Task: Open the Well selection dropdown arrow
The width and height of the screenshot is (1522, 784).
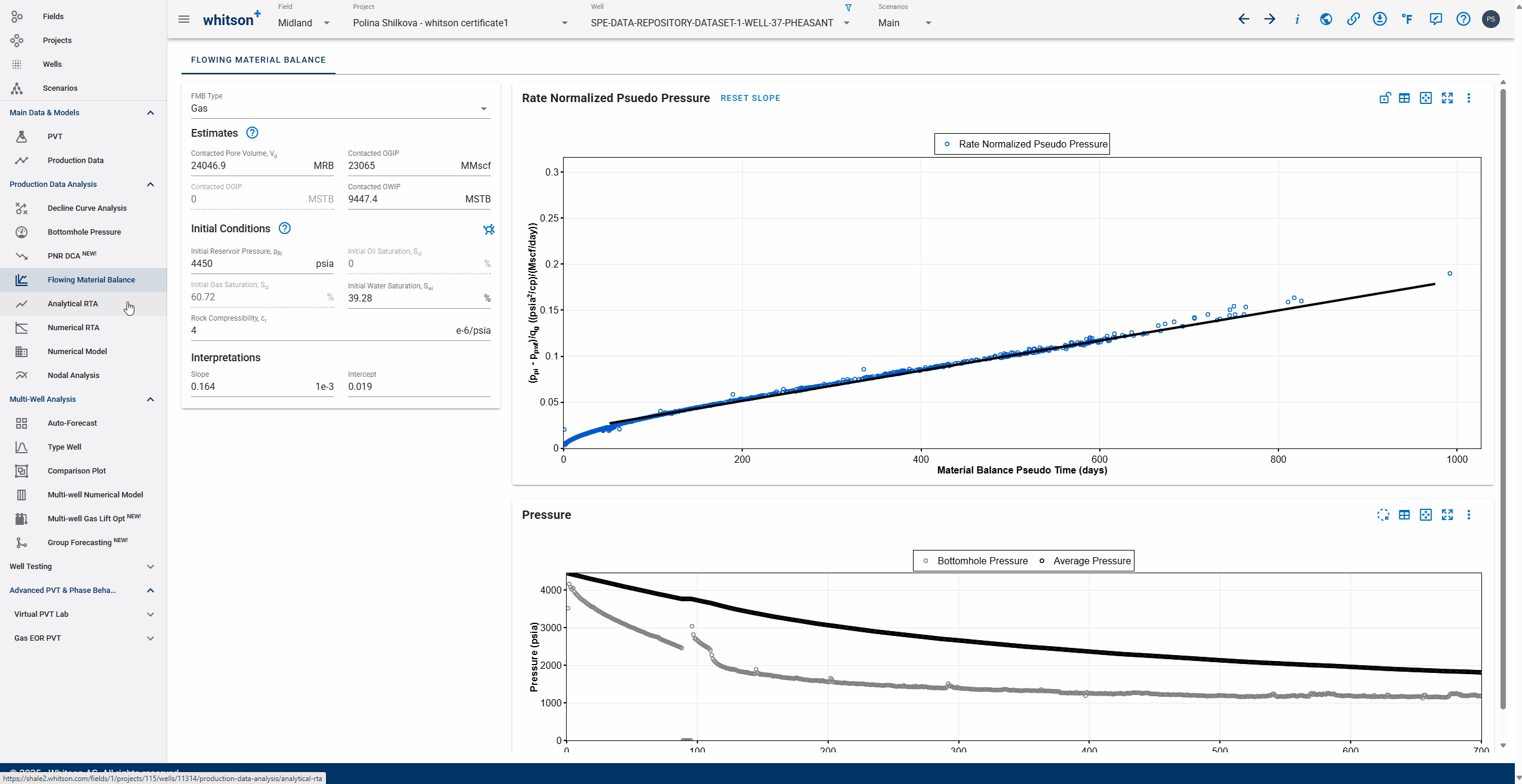Action: tap(847, 23)
